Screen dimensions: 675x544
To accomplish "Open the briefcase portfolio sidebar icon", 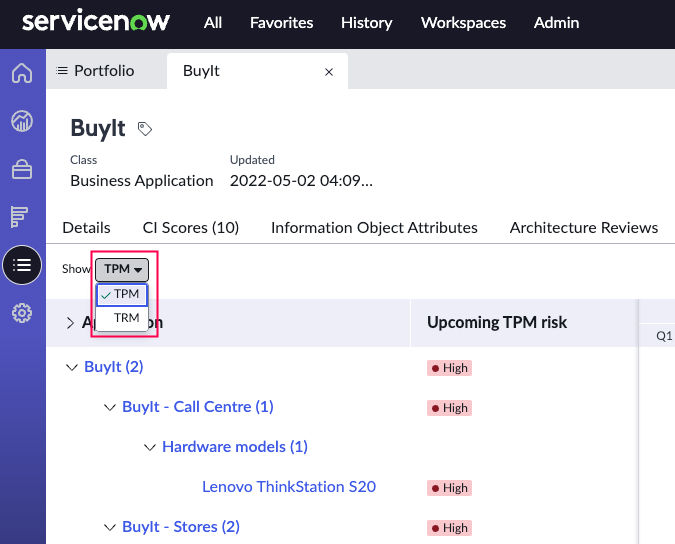I will (22, 169).
